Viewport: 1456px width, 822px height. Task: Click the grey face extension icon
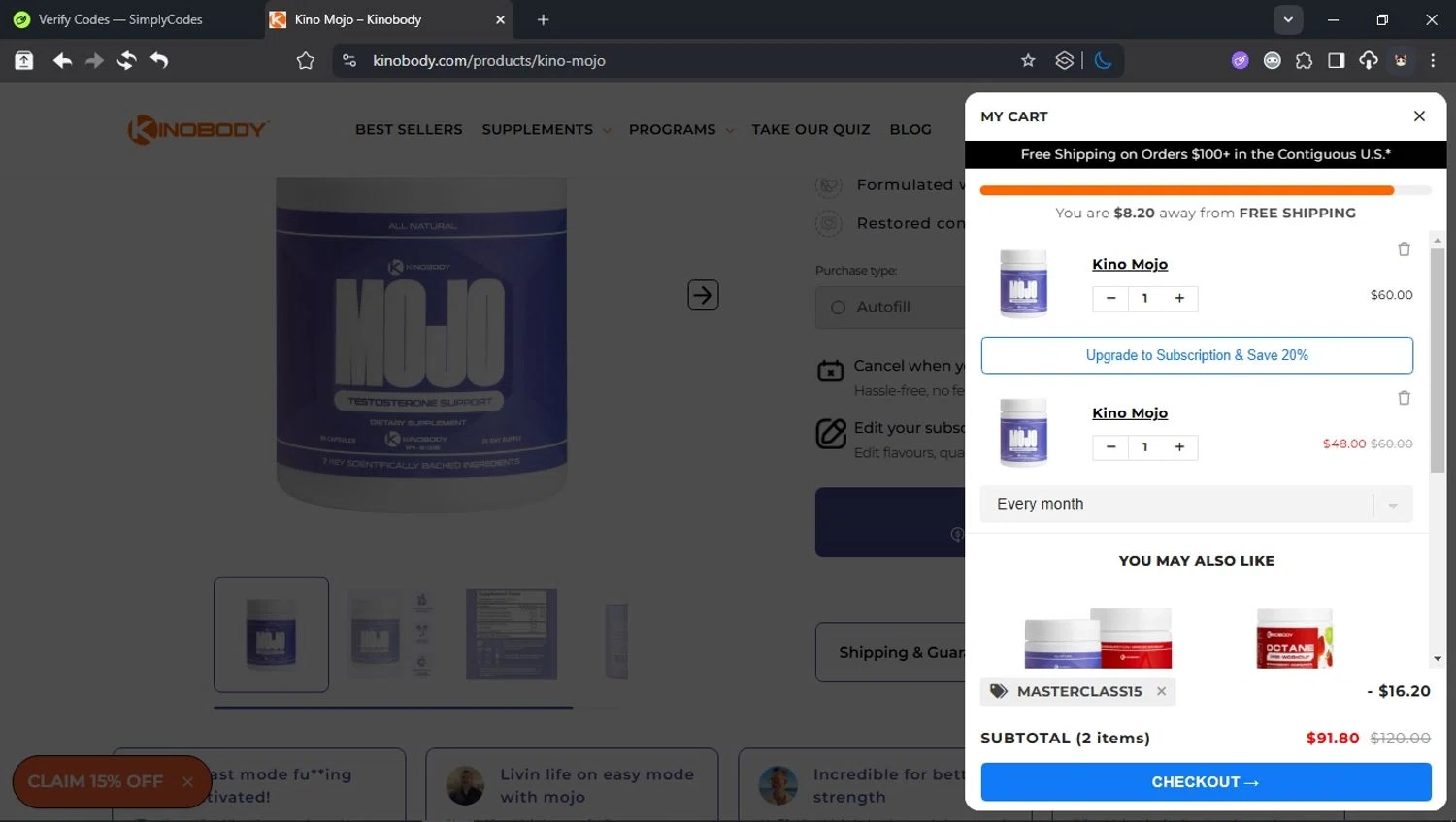pos(1272,60)
